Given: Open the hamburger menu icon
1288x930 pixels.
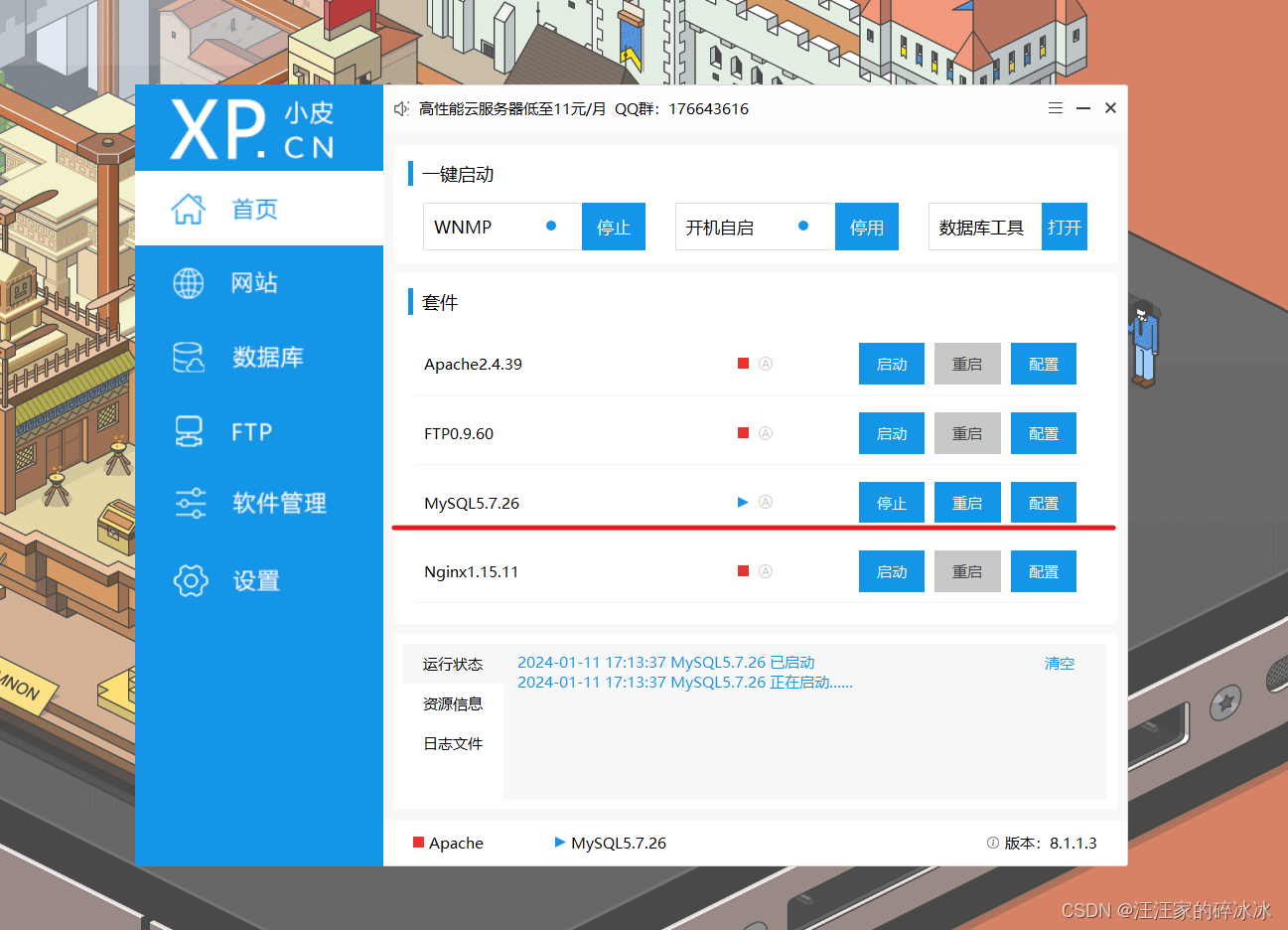Looking at the screenshot, I should pos(1056,107).
